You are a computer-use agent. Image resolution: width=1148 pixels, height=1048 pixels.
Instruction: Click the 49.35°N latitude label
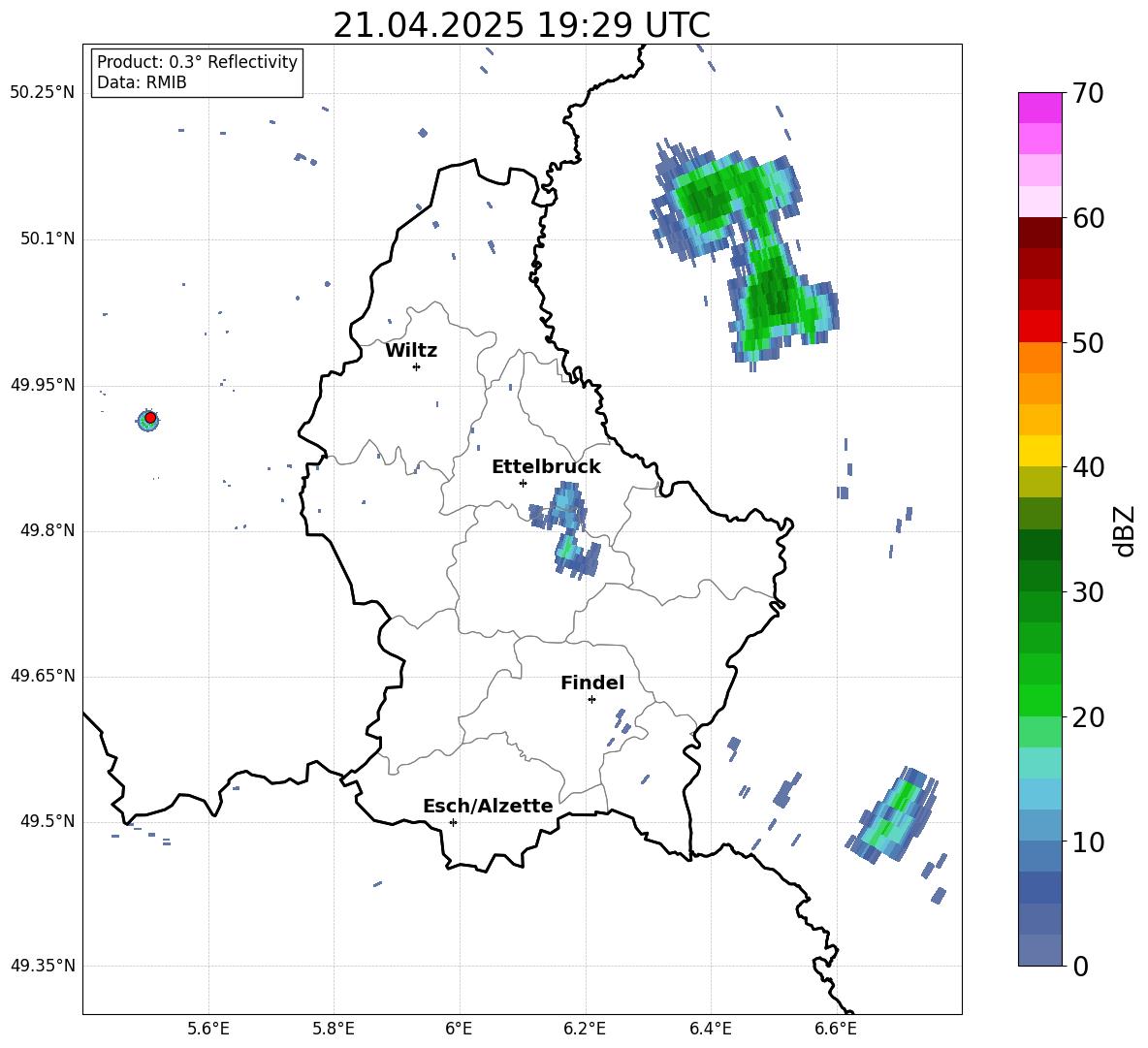click(43, 966)
